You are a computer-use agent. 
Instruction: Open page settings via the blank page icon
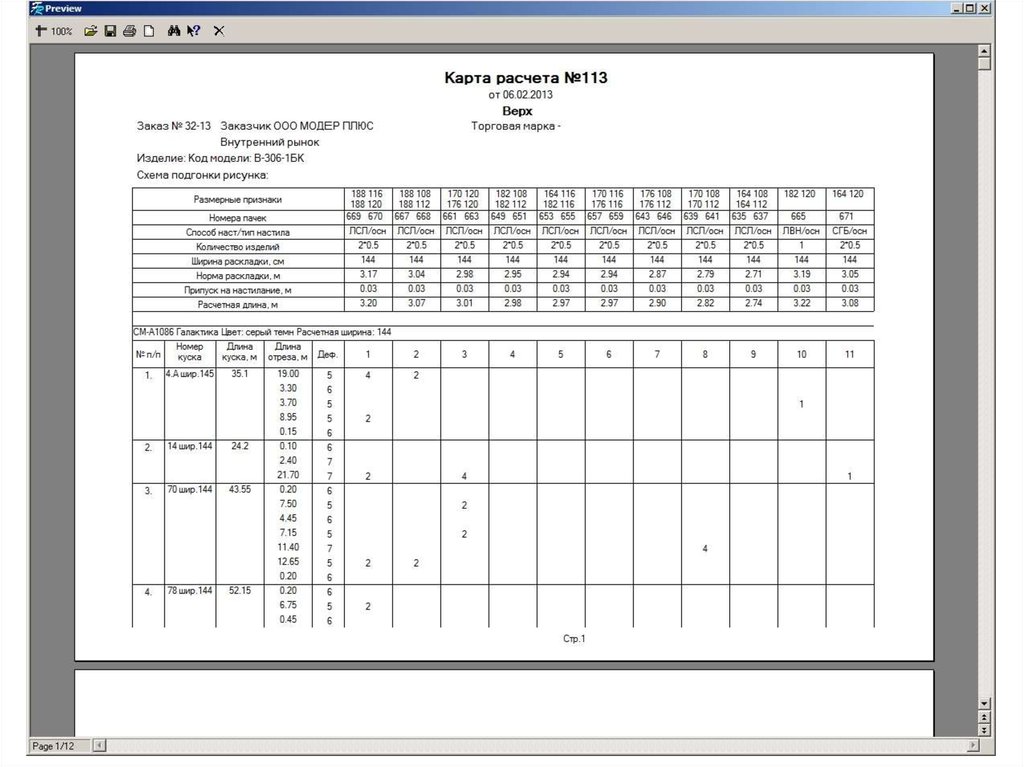tap(148, 31)
